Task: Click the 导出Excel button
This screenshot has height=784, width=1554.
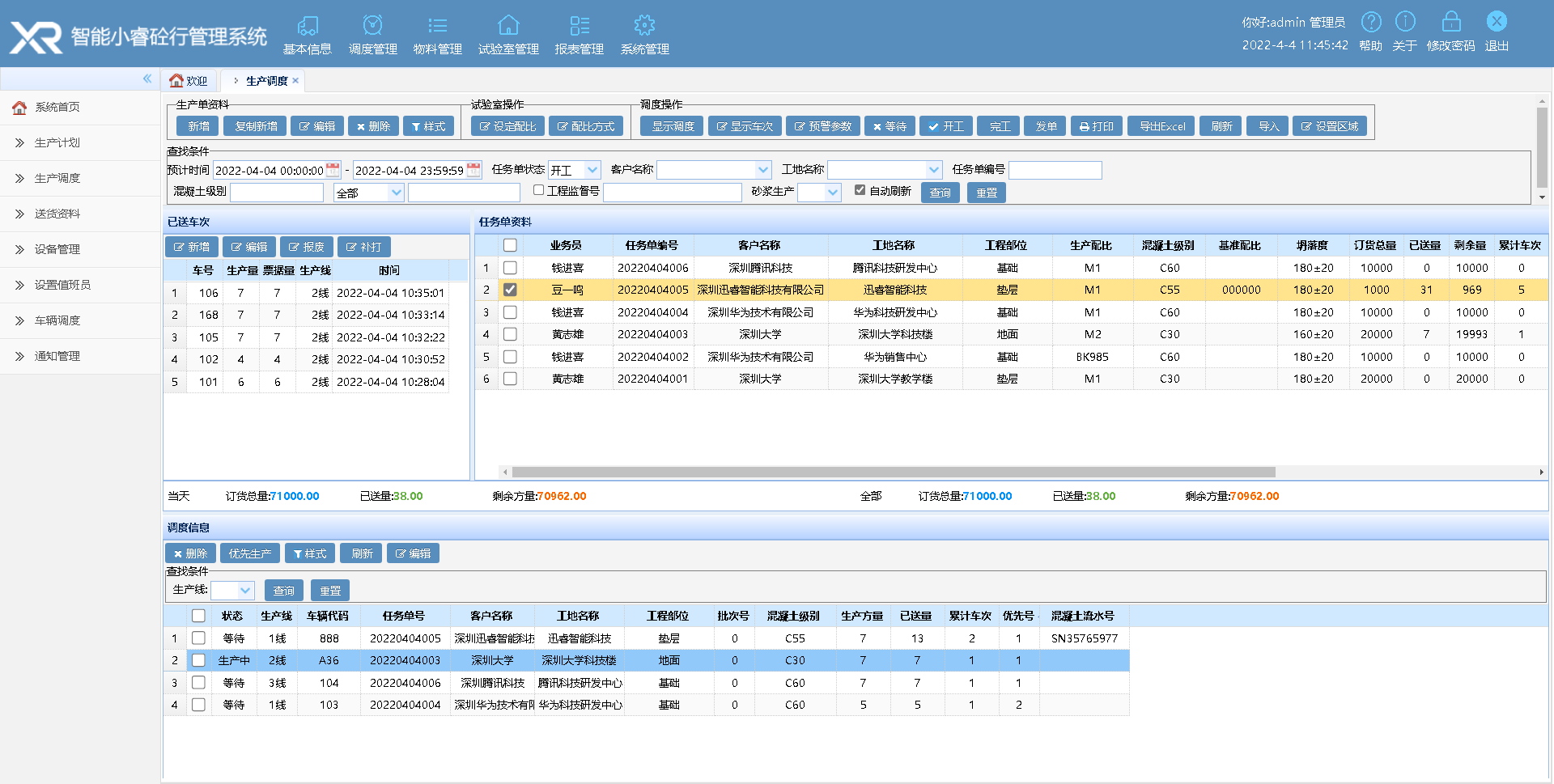Action: tap(1162, 126)
